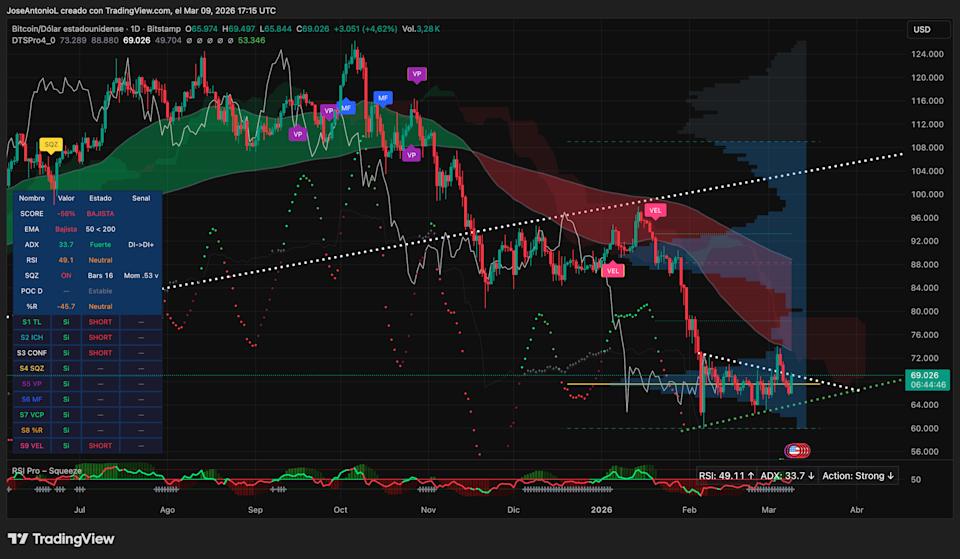
Task: Click the Oct label on time axis
Action: point(340,510)
